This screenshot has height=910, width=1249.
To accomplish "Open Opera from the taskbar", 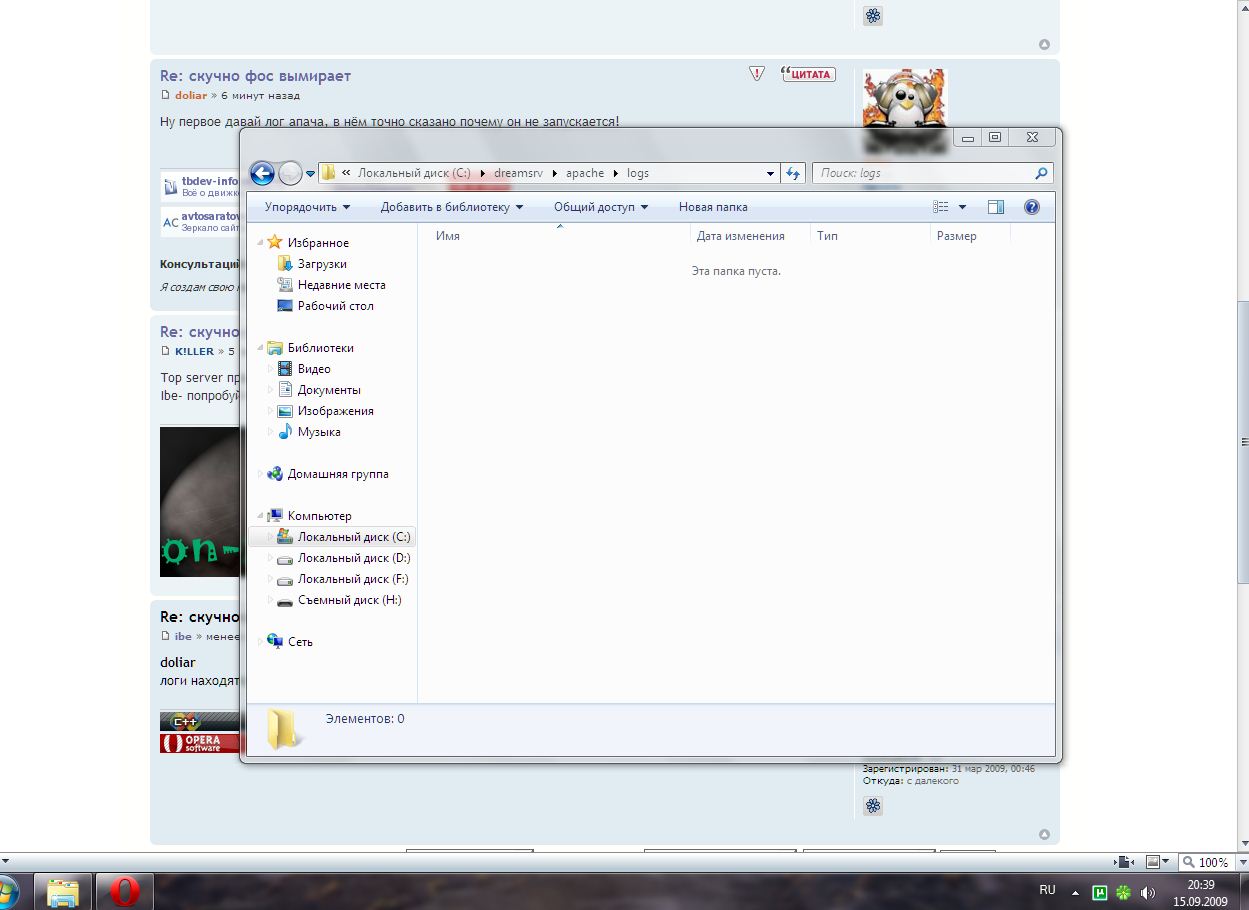I will tap(125, 890).
